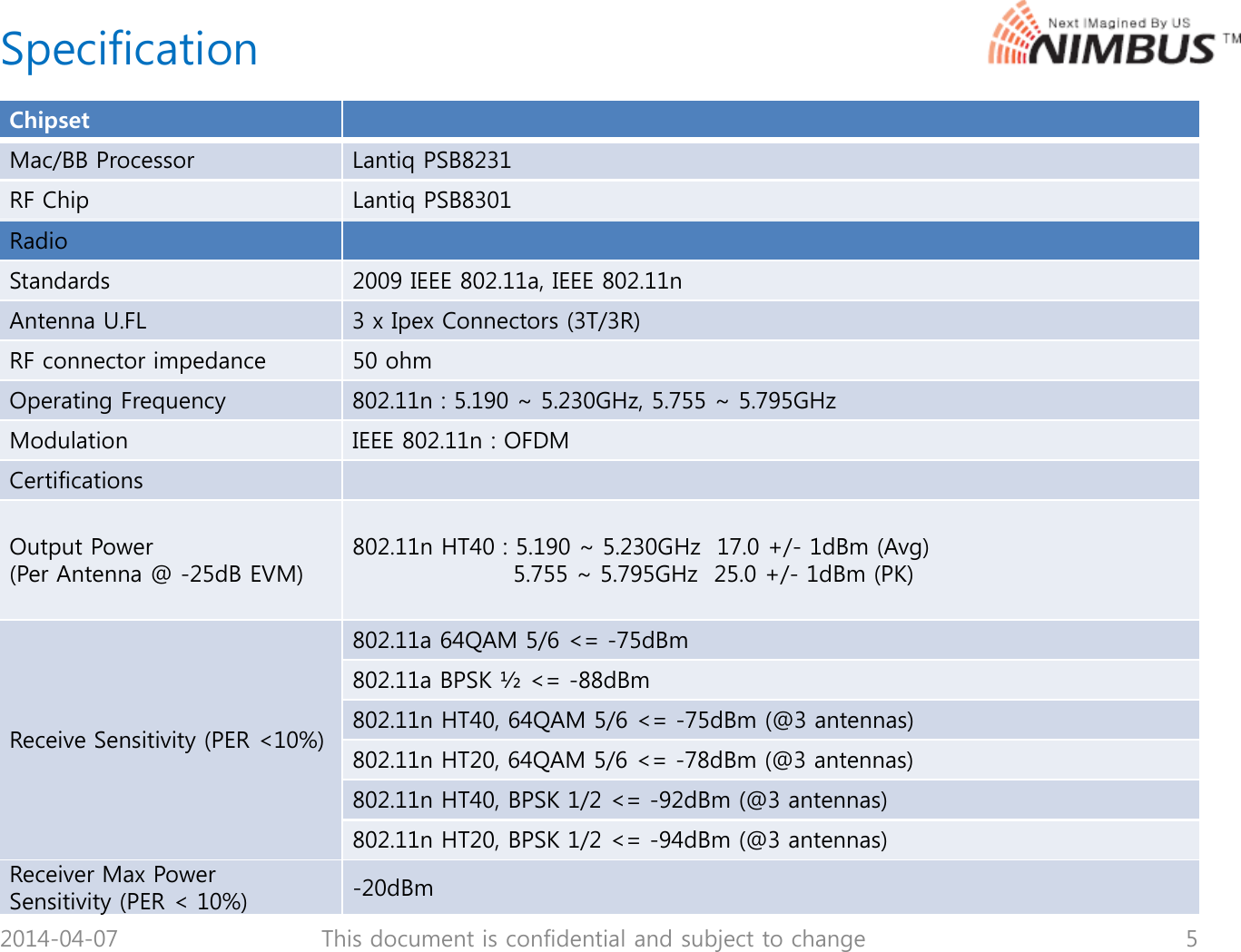Click the Receive Sensitivity (PER <10%) label

tap(167, 740)
